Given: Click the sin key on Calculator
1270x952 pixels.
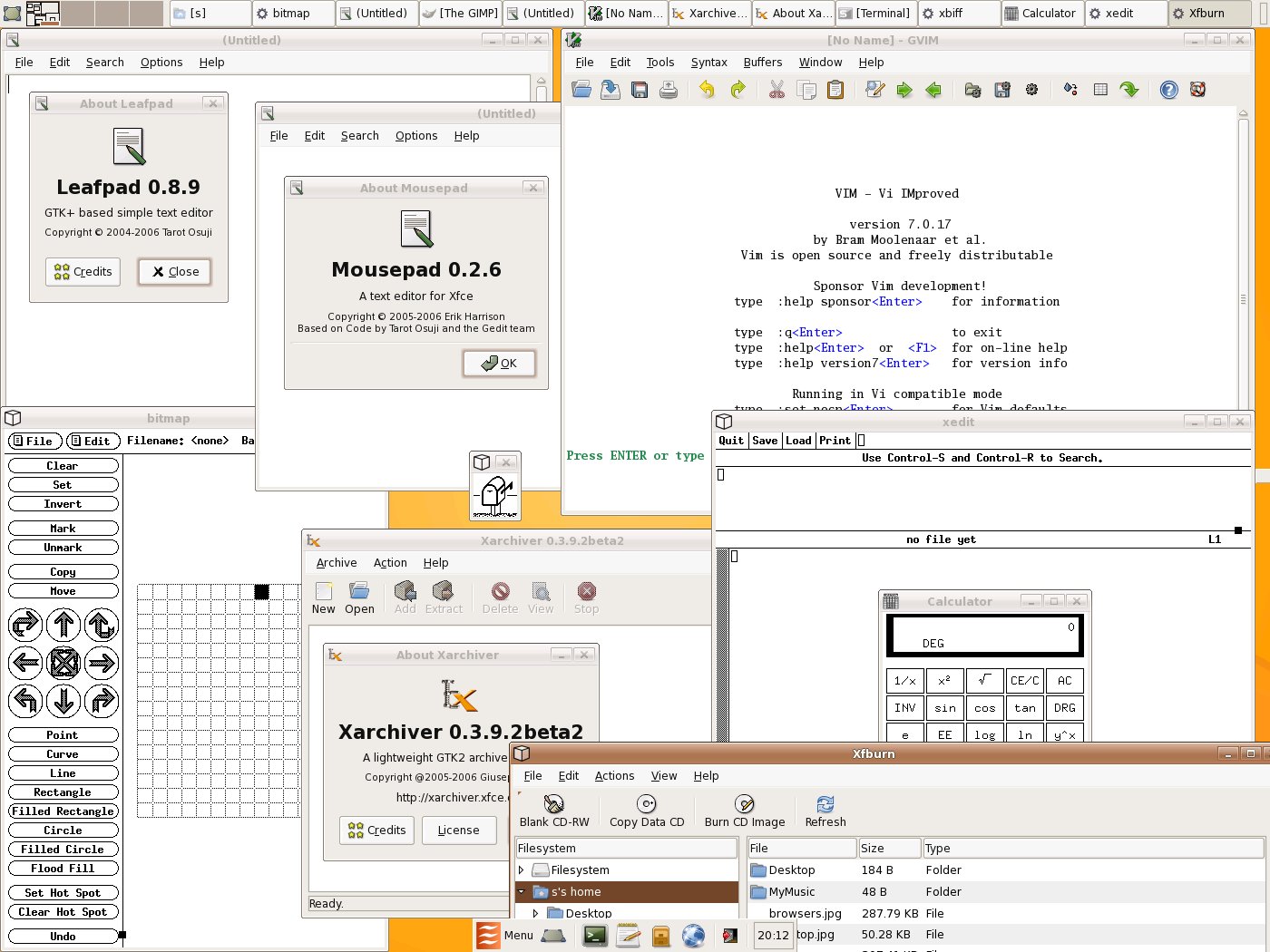Looking at the screenshot, I should (x=945, y=708).
